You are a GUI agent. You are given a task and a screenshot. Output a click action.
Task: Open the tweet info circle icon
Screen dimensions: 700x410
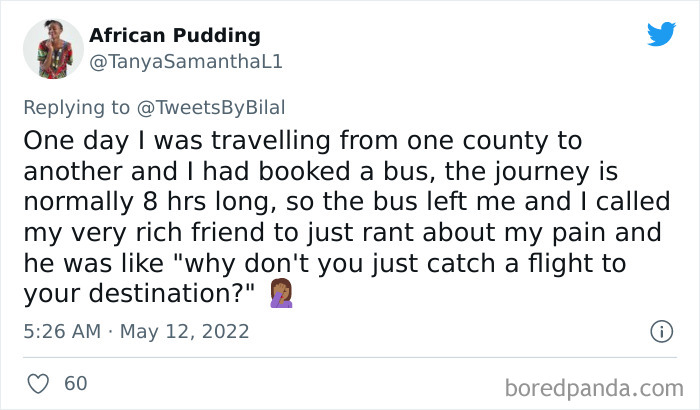pos(660,330)
